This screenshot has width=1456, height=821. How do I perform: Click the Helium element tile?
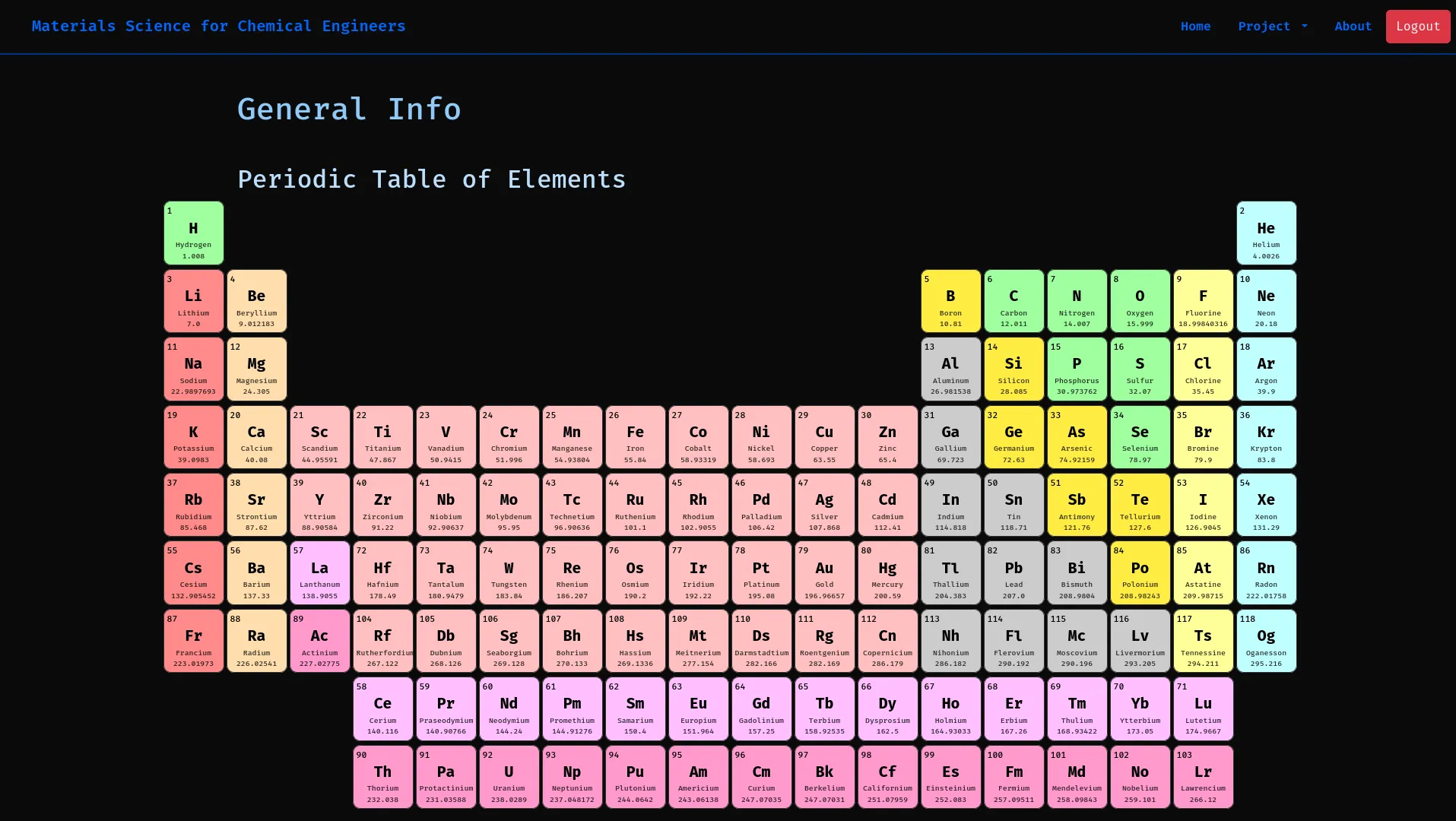[x=1266, y=233]
